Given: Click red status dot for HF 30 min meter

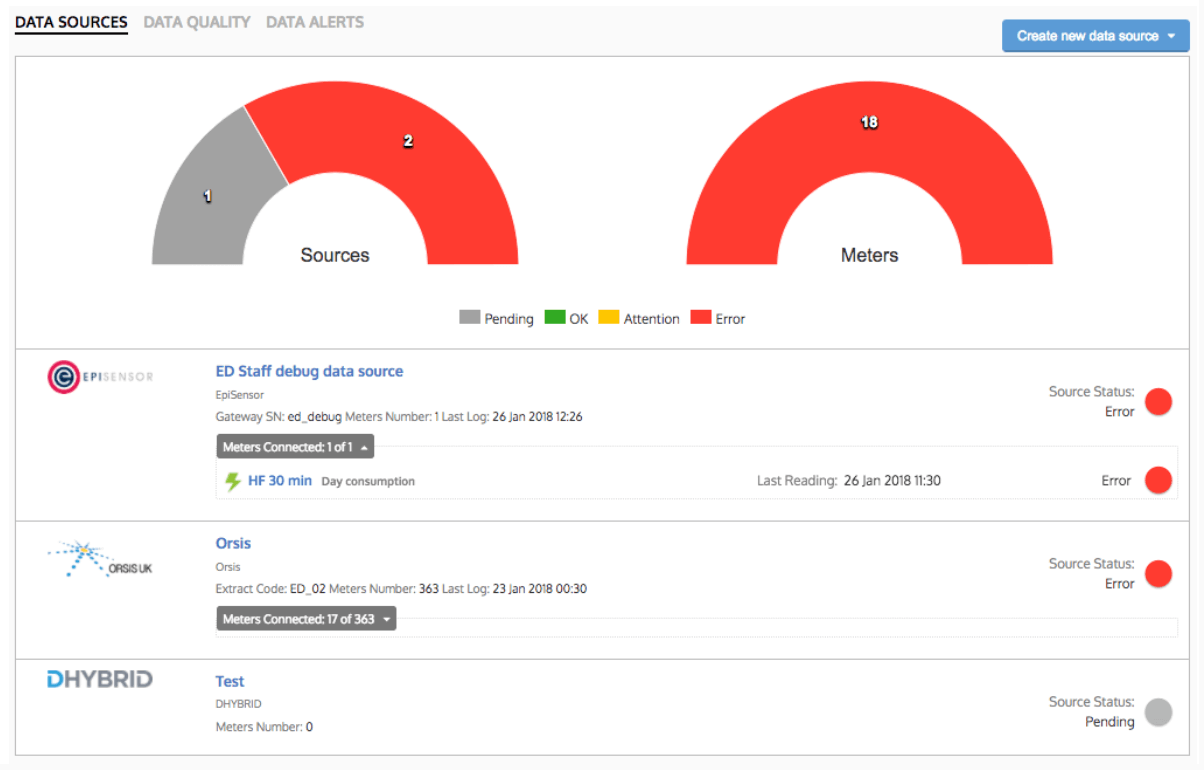Looking at the screenshot, I should click(x=1158, y=480).
